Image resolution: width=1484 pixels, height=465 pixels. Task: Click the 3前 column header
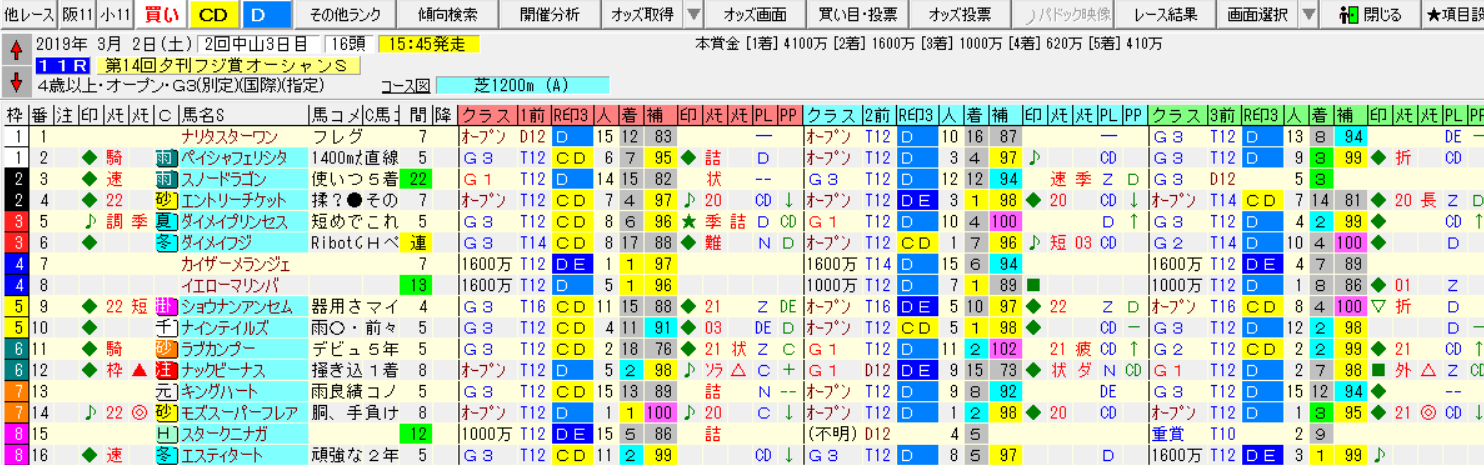(x=1224, y=113)
